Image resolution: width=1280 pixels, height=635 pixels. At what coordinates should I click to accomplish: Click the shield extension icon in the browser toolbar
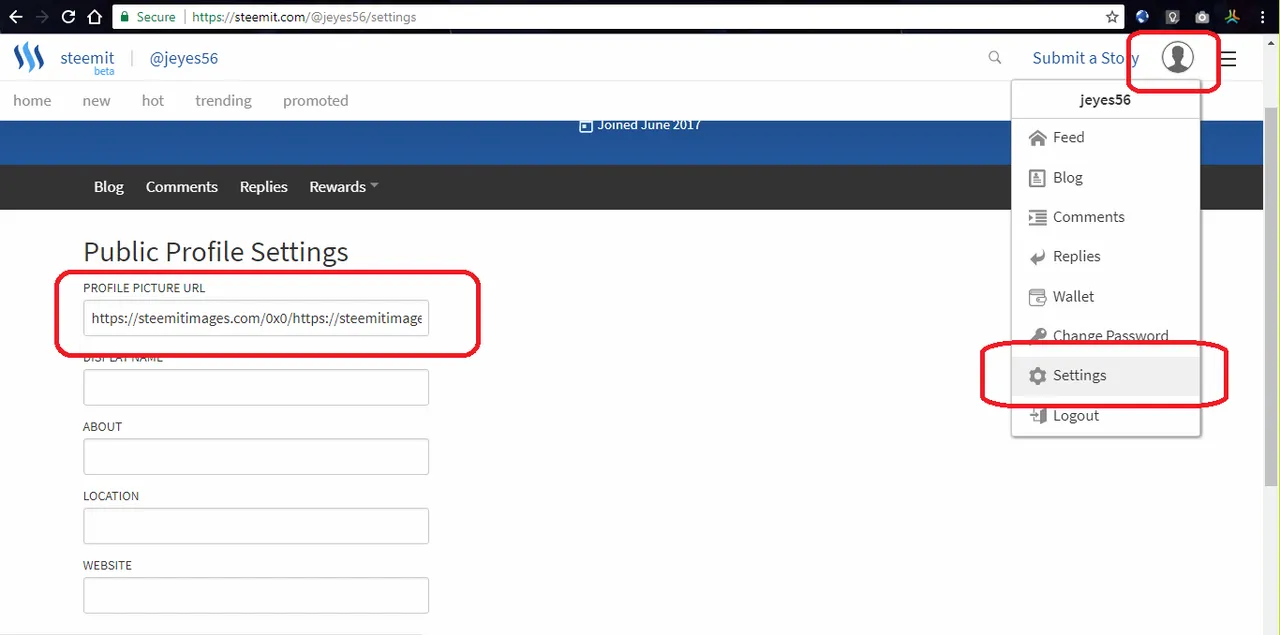click(1173, 17)
